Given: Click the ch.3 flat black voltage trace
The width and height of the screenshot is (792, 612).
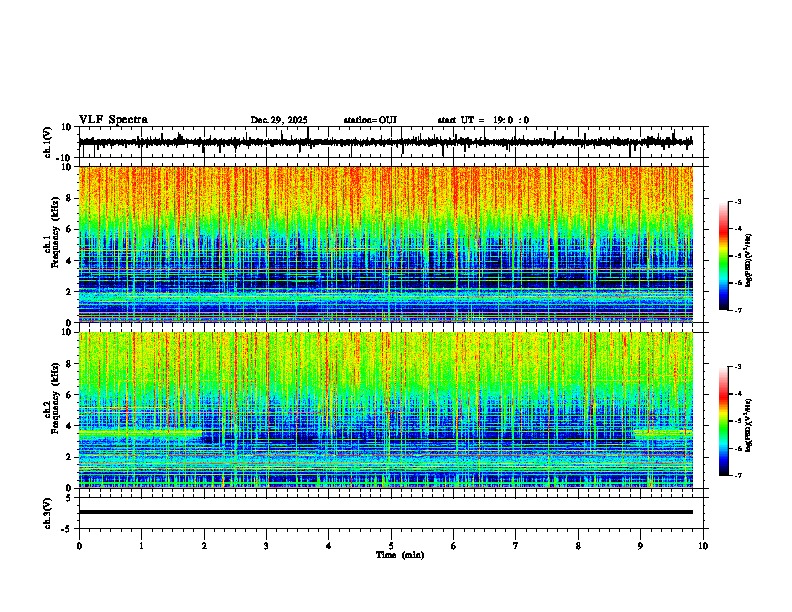Looking at the screenshot, I should tap(385, 512).
